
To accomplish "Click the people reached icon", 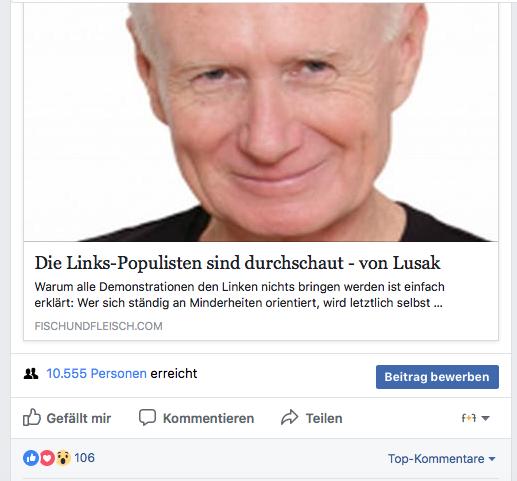I will pyautogui.click(x=31, y=374).
